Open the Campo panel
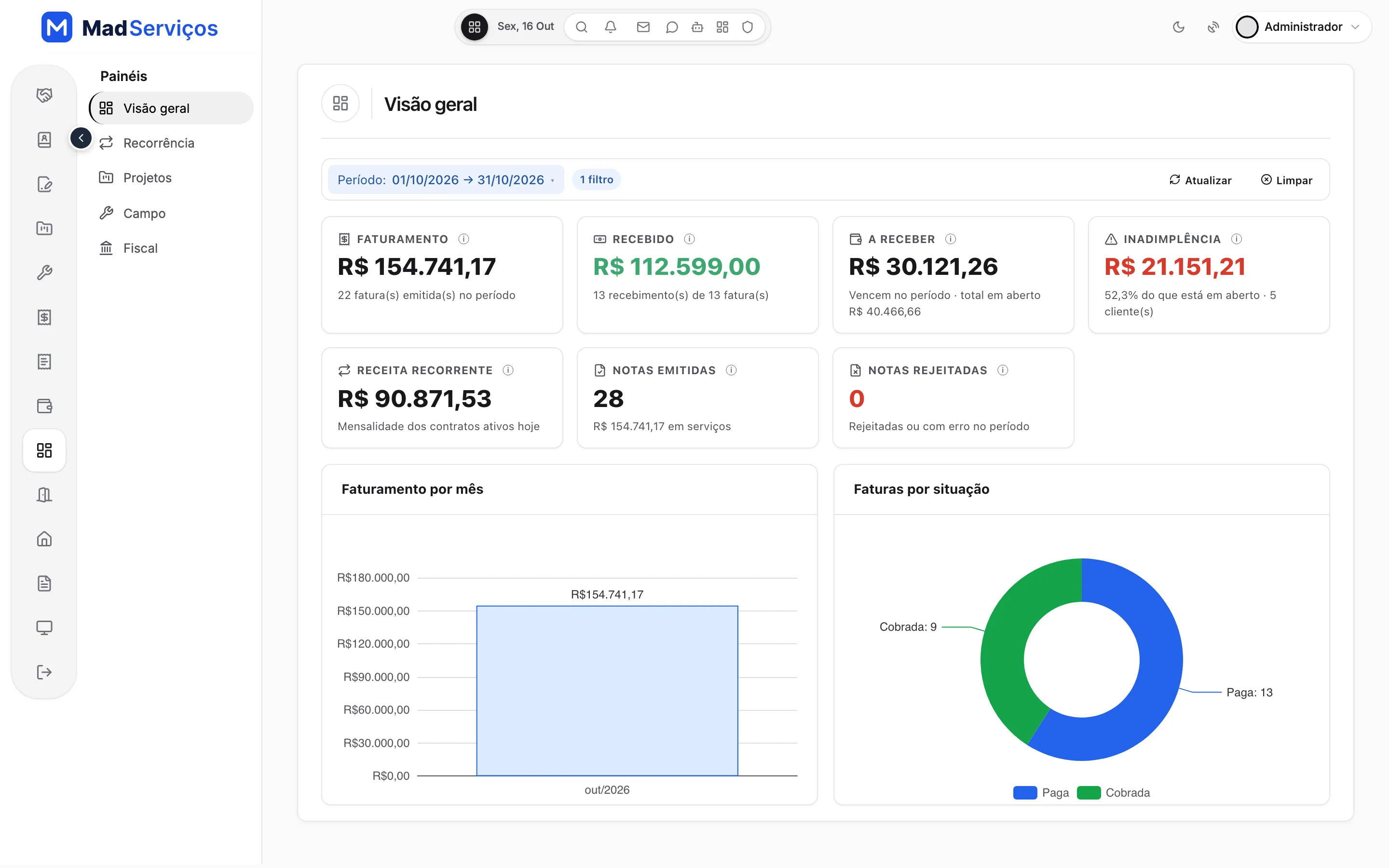 pos(171,213)
